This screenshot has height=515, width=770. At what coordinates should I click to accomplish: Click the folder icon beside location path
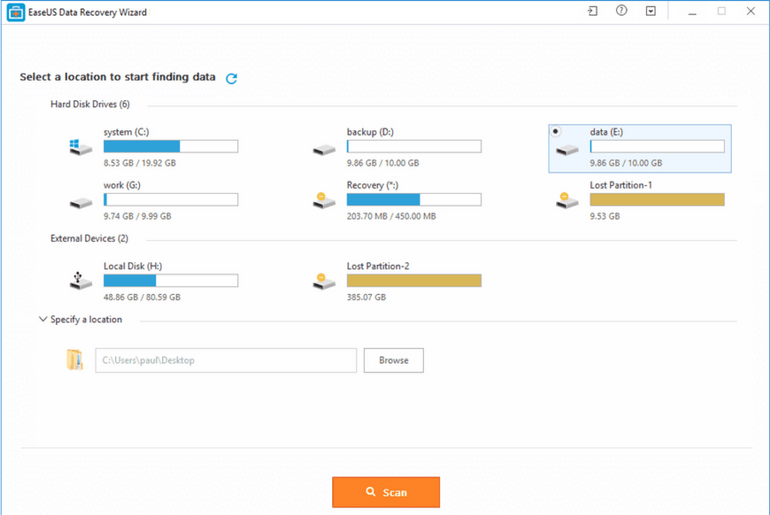pos(75,360)
